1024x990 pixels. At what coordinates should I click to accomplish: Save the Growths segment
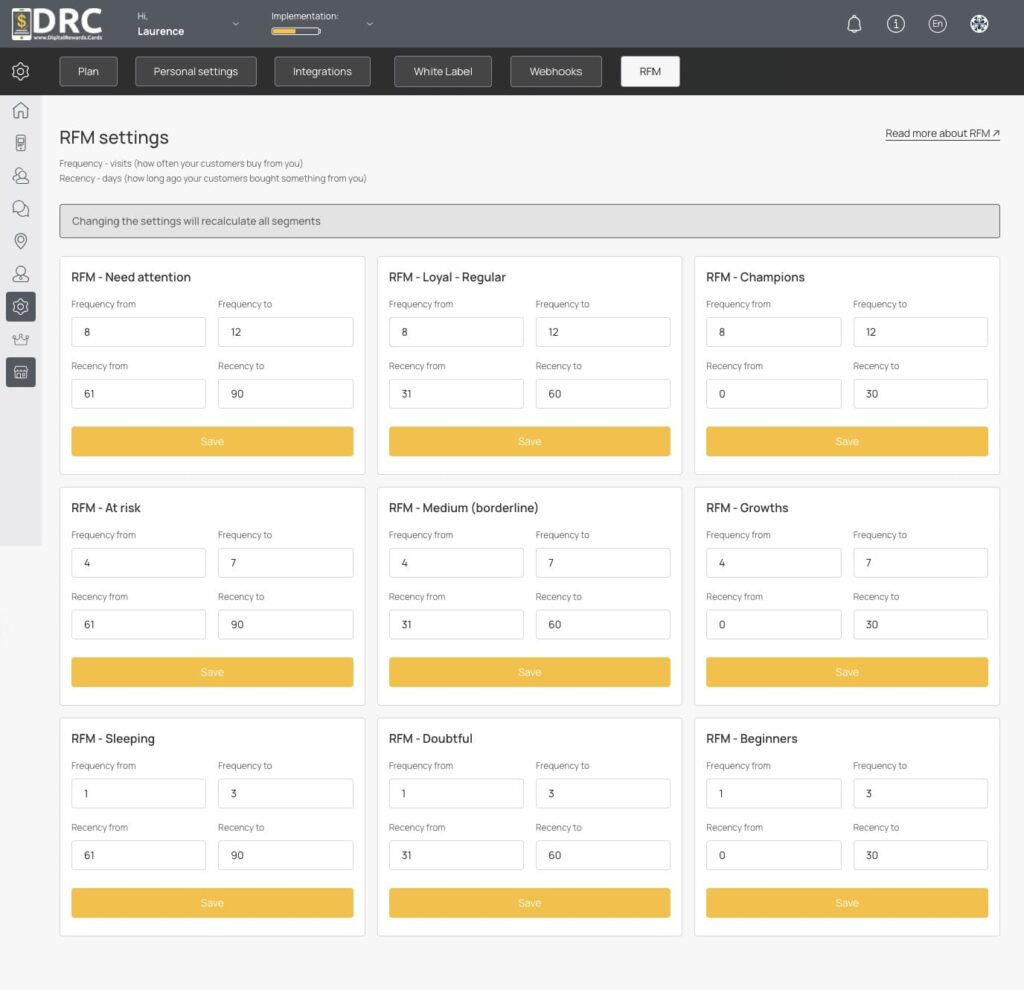847,672
